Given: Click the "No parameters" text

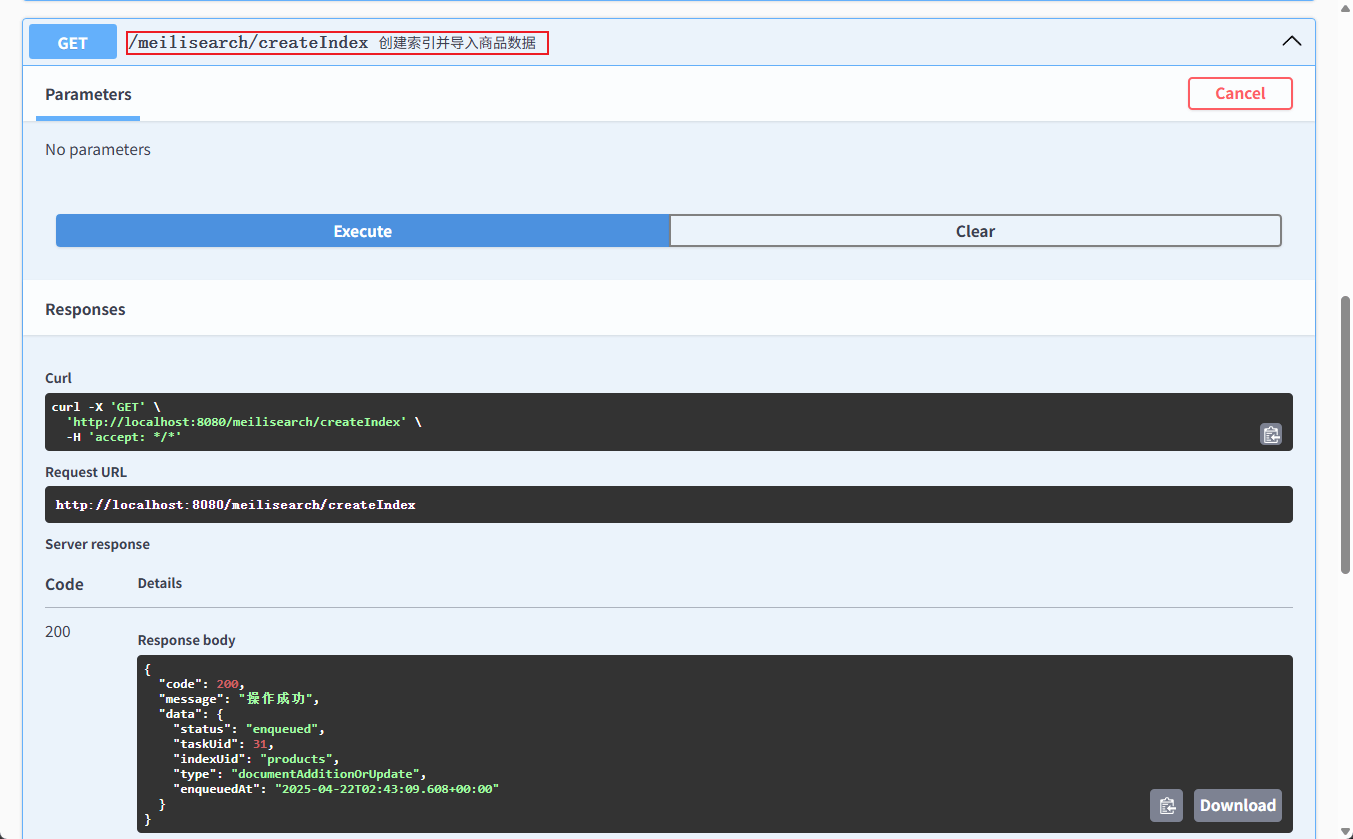Looking at the screenshot, I should pos(98,149).
